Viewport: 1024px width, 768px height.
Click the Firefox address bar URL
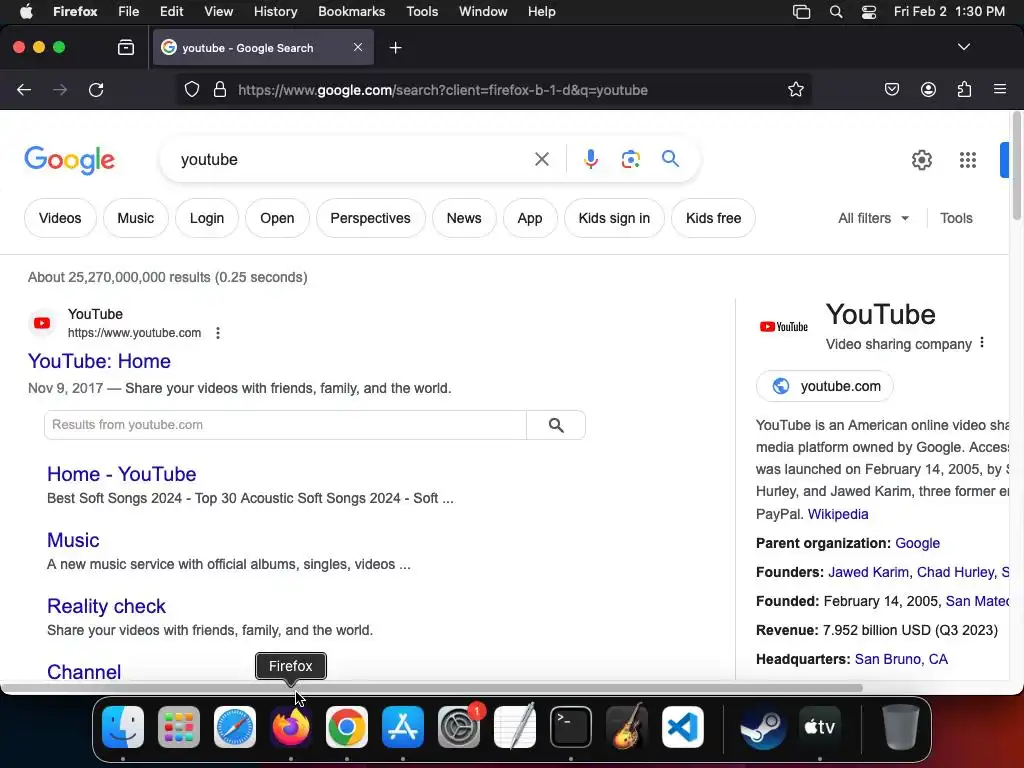click(443, 90)
